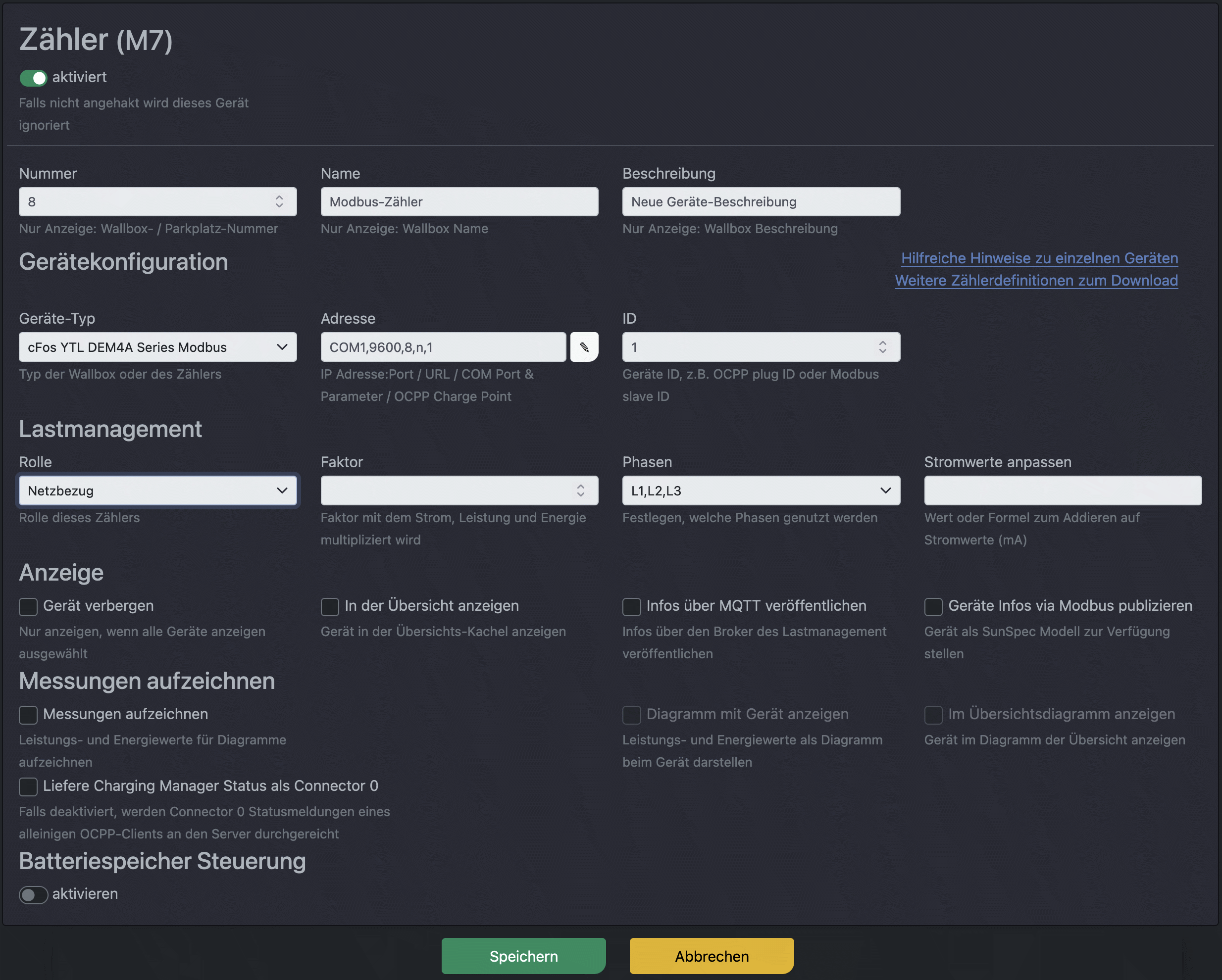The width and height of the screenshot is (1222, 980).
Task: Click the pencil icon next to Adresse
Action: point(584,346)
